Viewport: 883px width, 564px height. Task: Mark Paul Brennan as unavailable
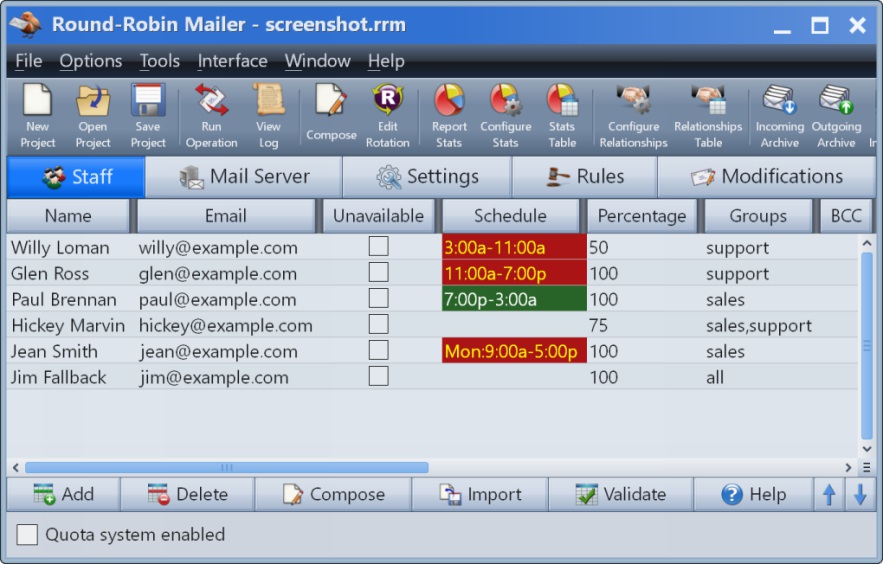378,298
